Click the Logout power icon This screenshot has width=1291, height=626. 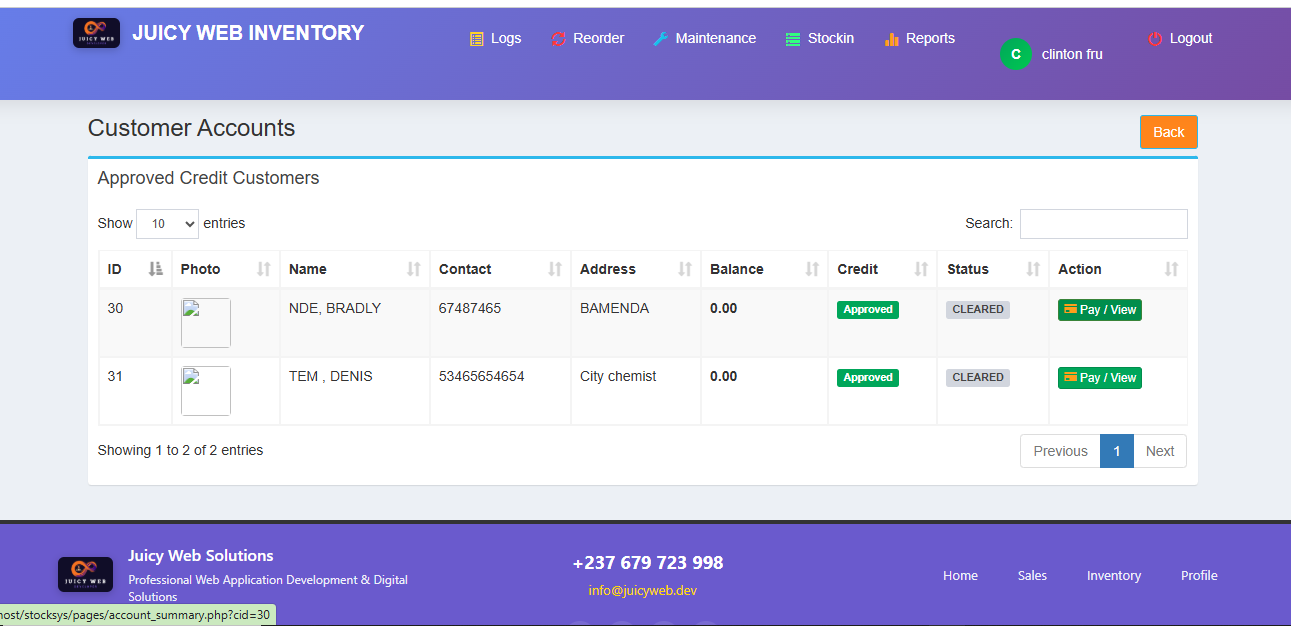(1153, 38)
